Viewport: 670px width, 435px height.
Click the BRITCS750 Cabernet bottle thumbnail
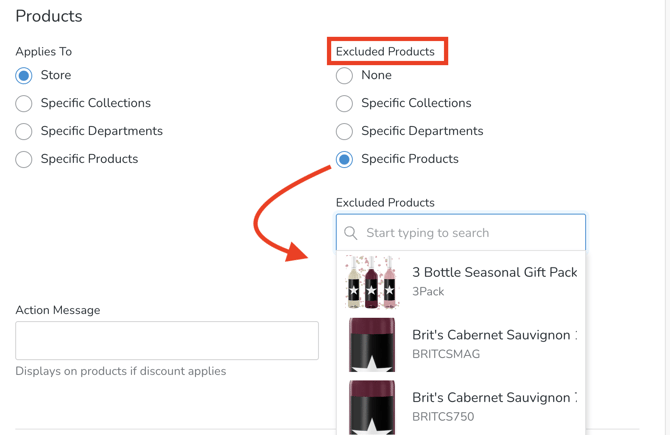[x=372, y=406]
